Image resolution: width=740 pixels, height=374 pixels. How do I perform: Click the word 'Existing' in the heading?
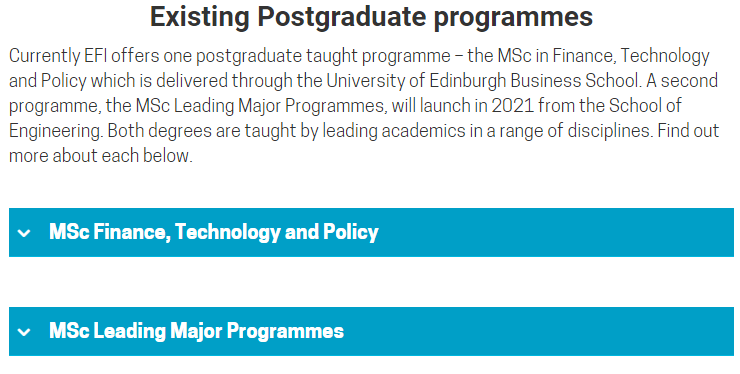(200, 17)
